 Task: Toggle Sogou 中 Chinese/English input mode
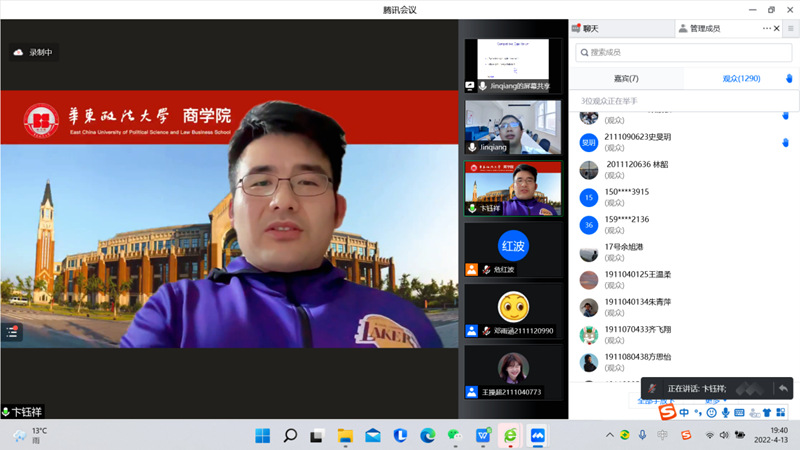(685, 412)
